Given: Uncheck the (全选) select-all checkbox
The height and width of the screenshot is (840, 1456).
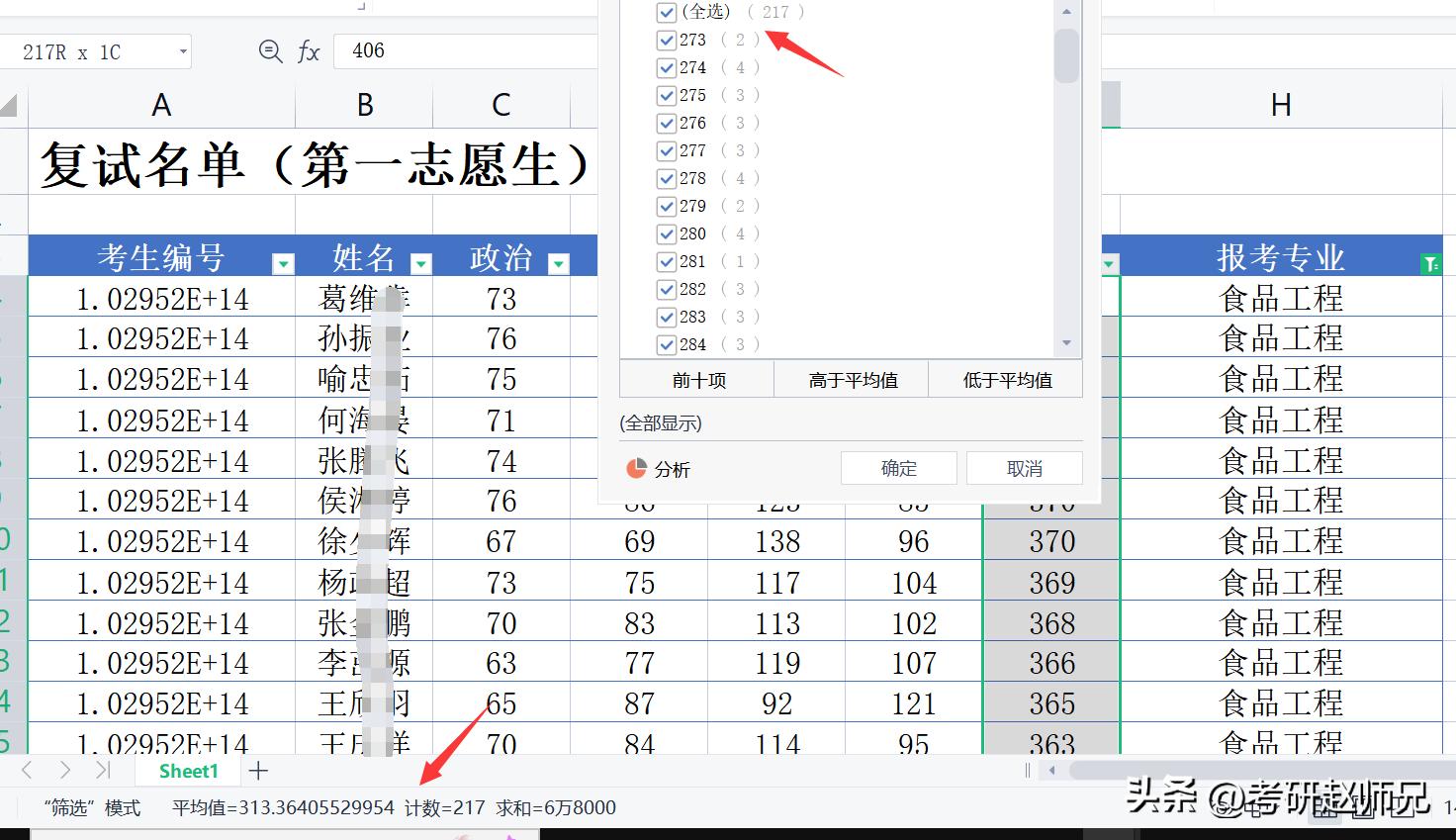Looking at the screenshot, I should click(x=667, y=12).
